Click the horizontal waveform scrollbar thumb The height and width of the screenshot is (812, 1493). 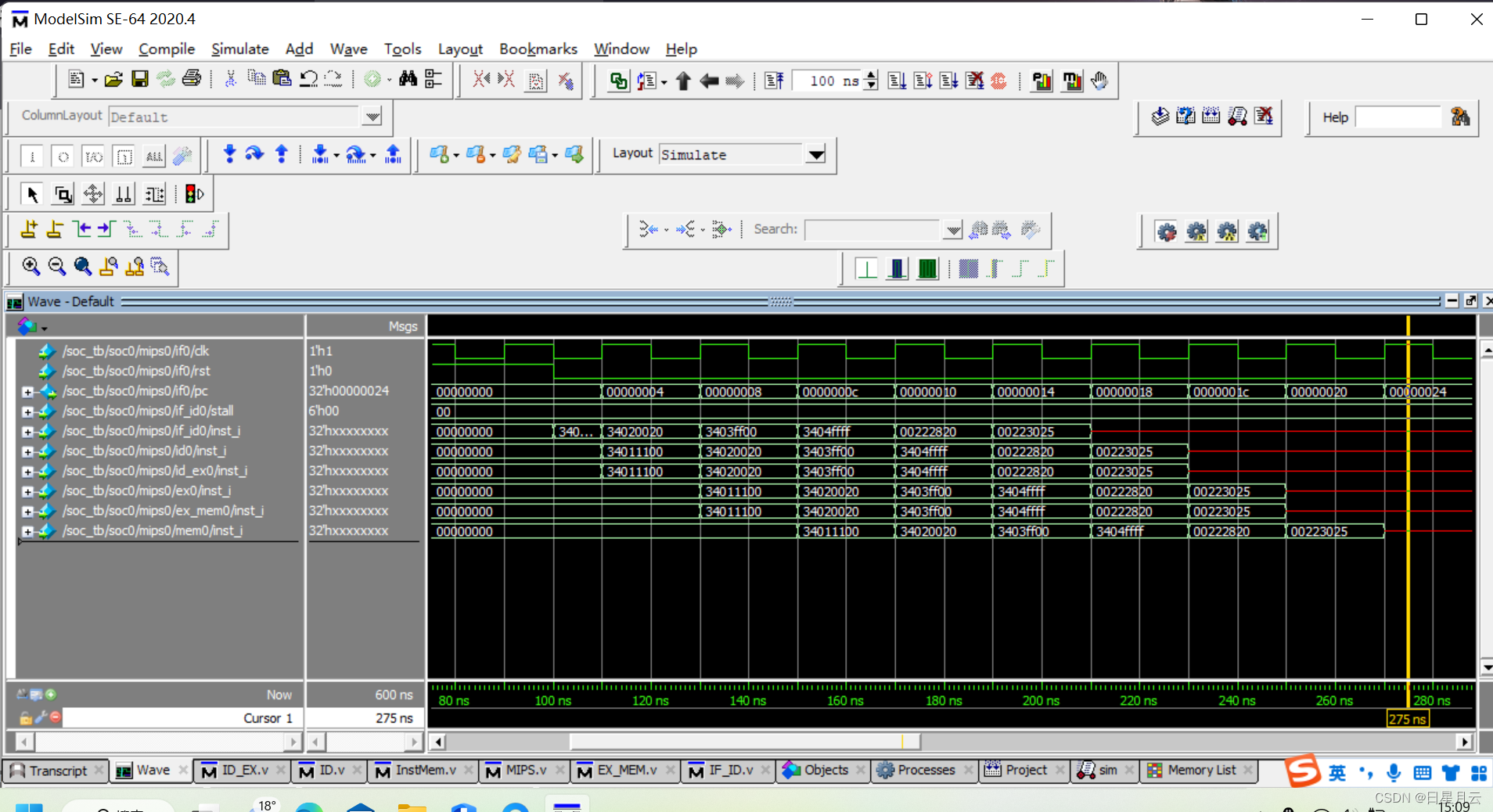click(745, 741)
